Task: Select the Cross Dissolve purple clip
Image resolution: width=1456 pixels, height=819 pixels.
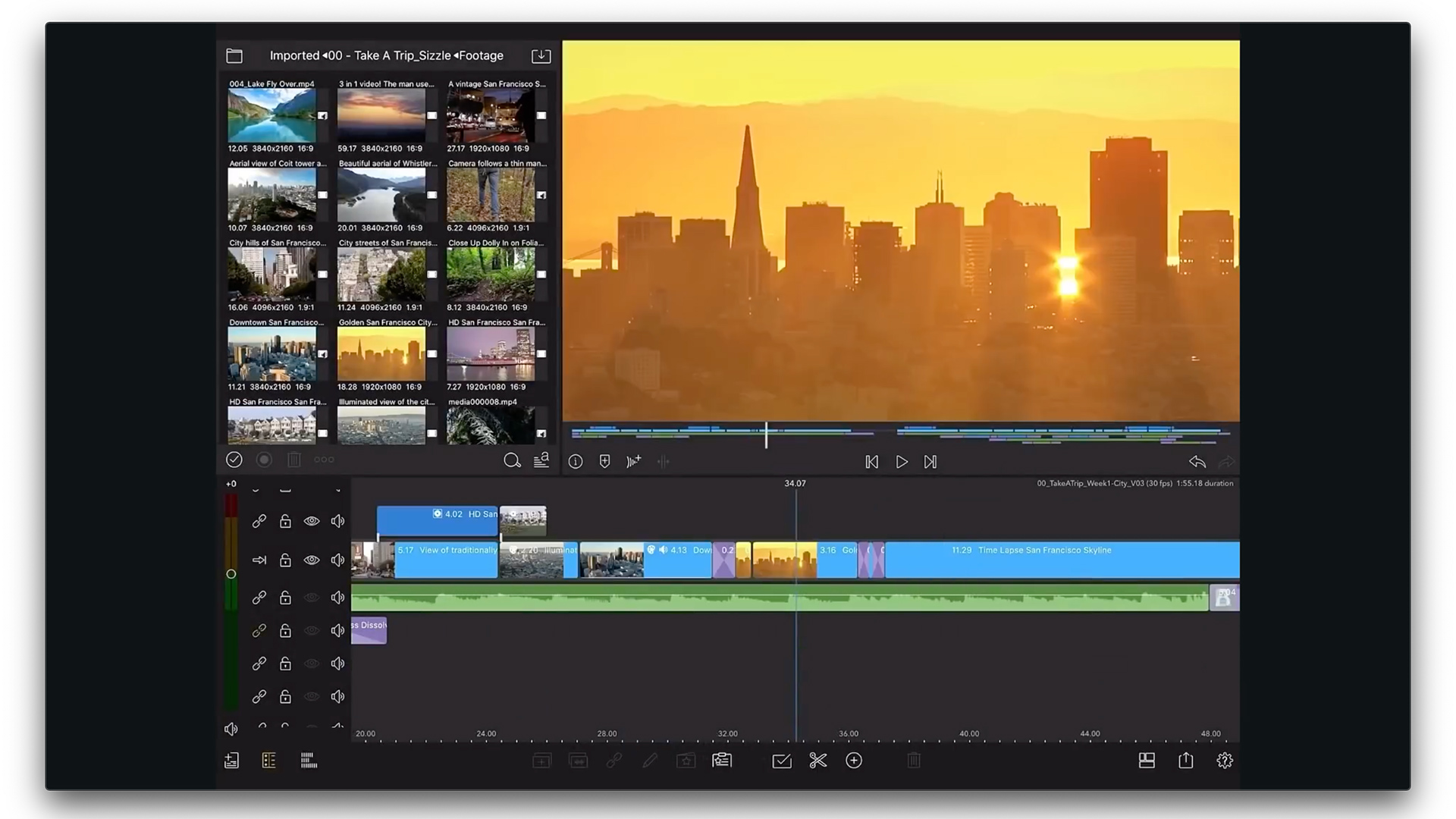Action: click(369, 631)
